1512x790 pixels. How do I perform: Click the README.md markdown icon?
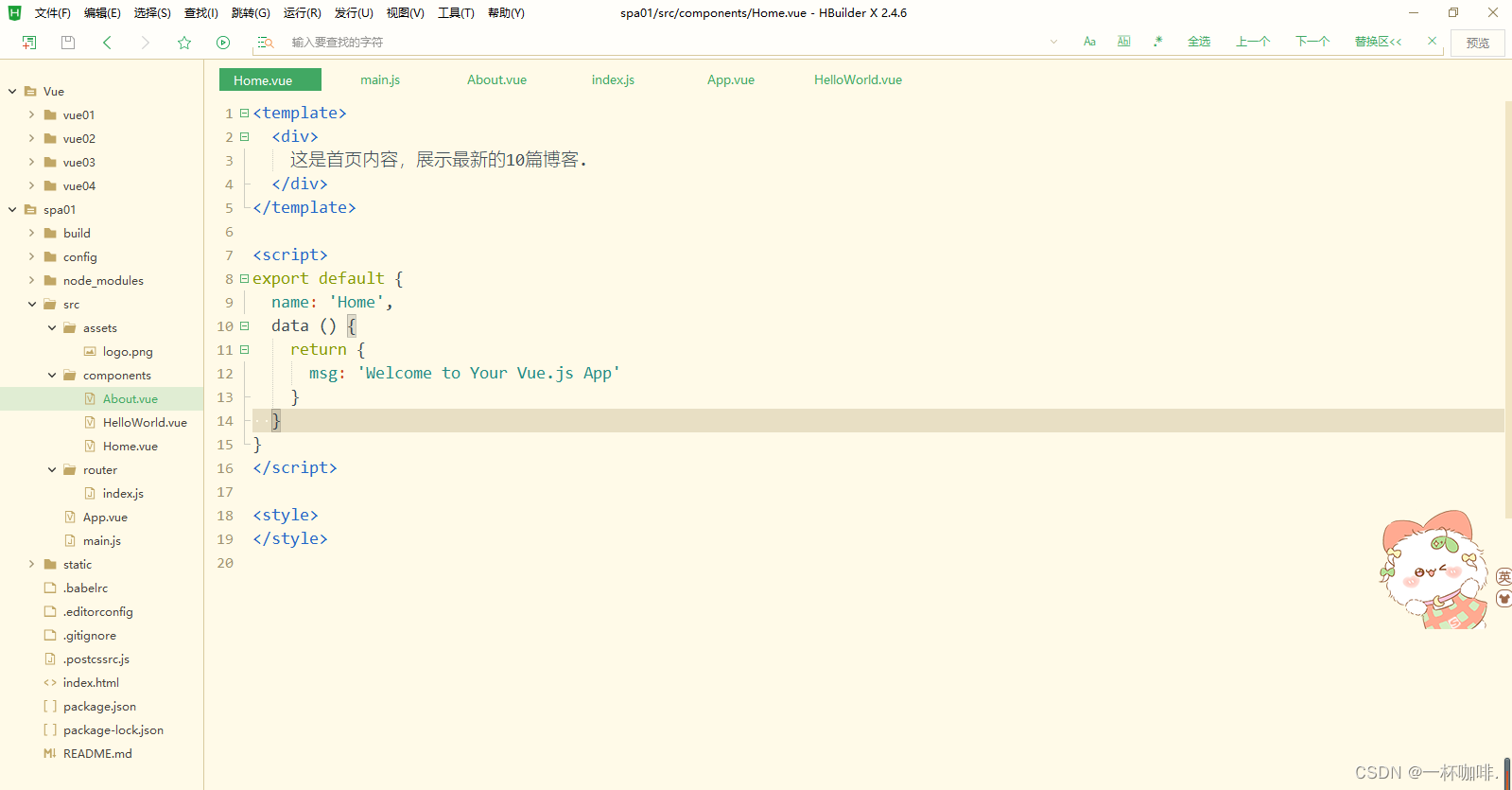click(x=50, y=754)
